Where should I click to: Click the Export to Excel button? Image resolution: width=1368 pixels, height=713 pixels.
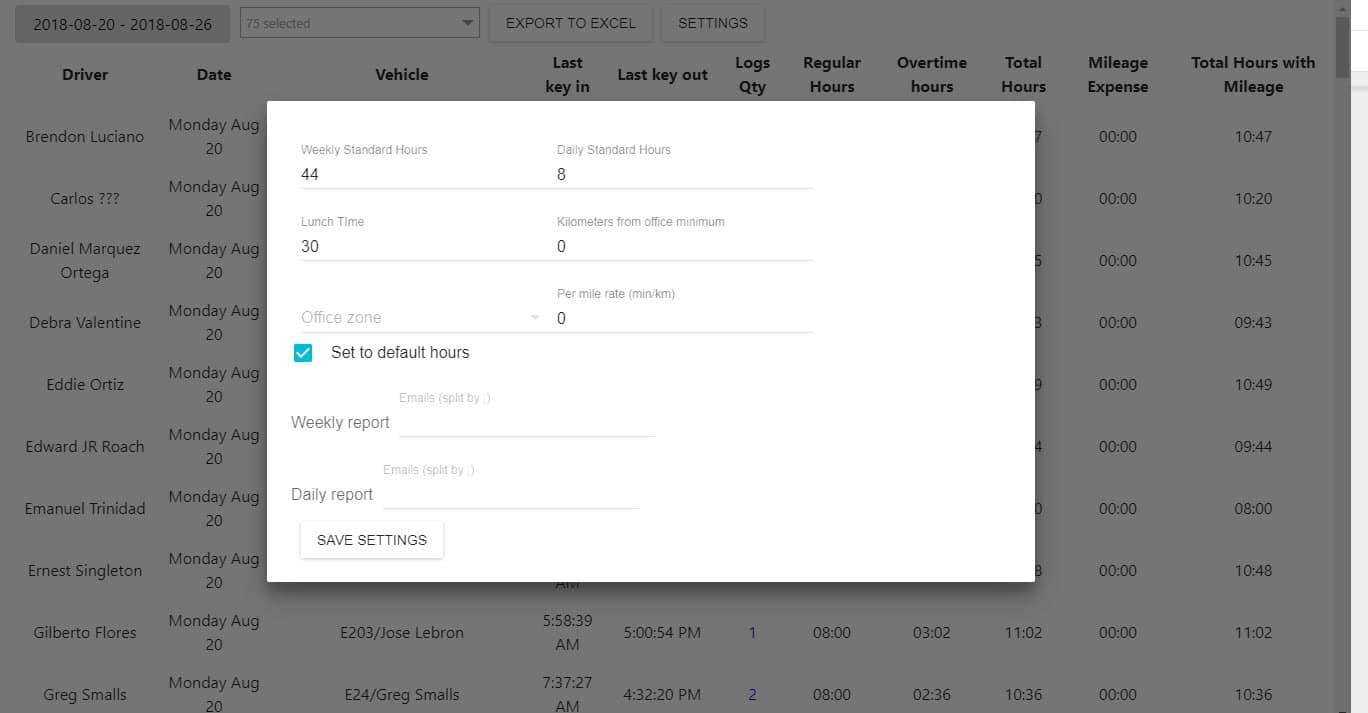point(570,23)
